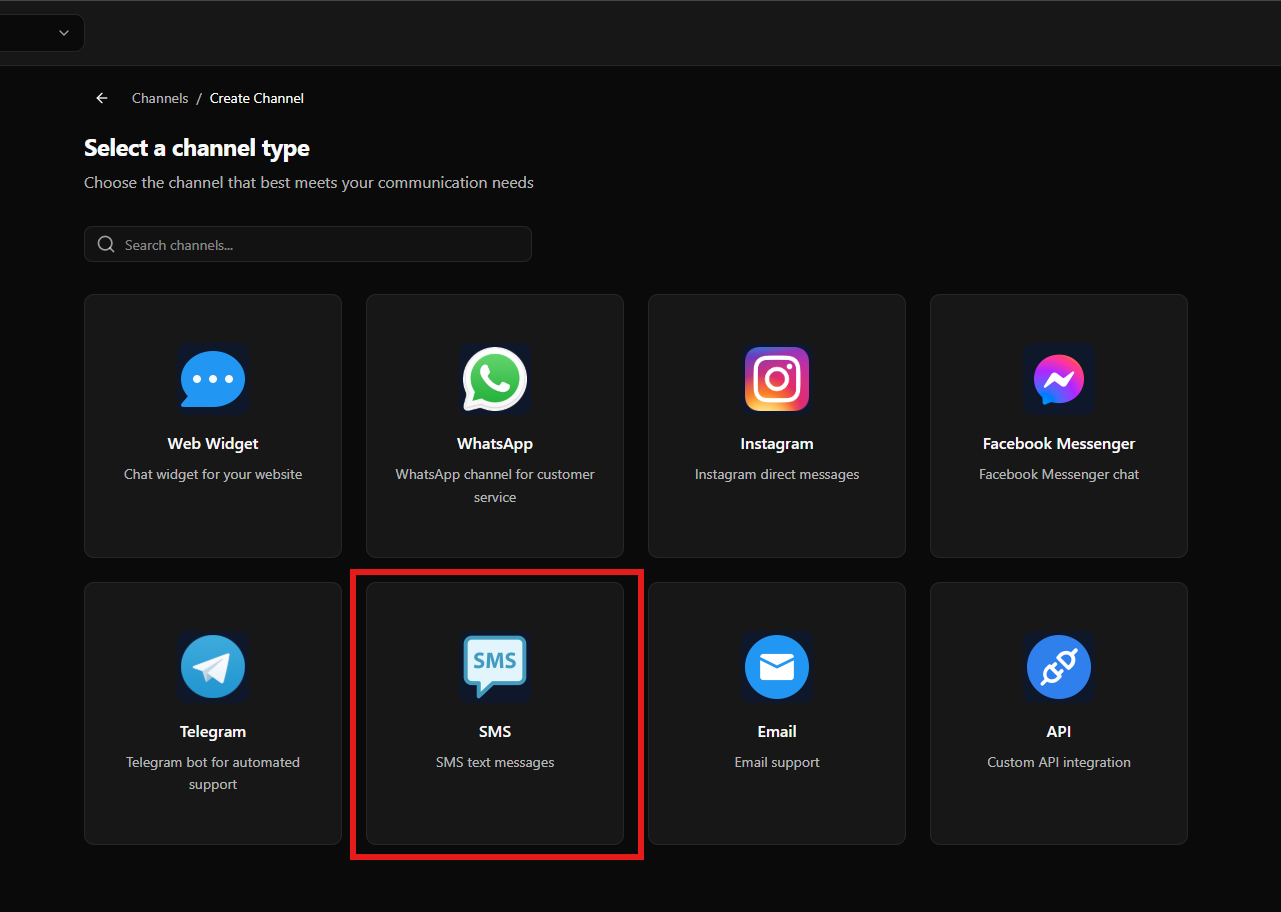Select the API card title
The image size is (1281, 912).
1059,732
